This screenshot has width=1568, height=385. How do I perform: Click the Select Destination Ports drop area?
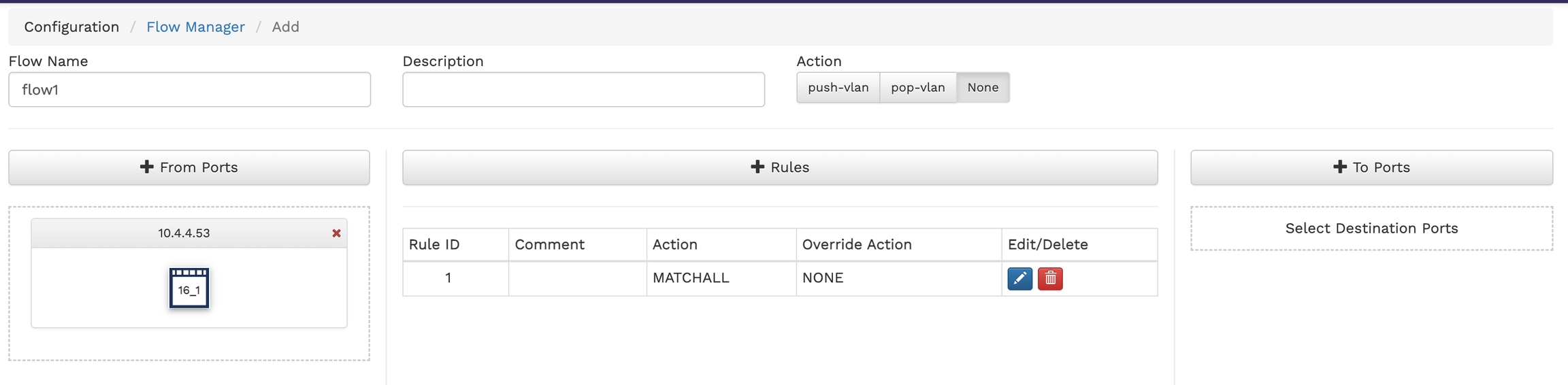1371,229
